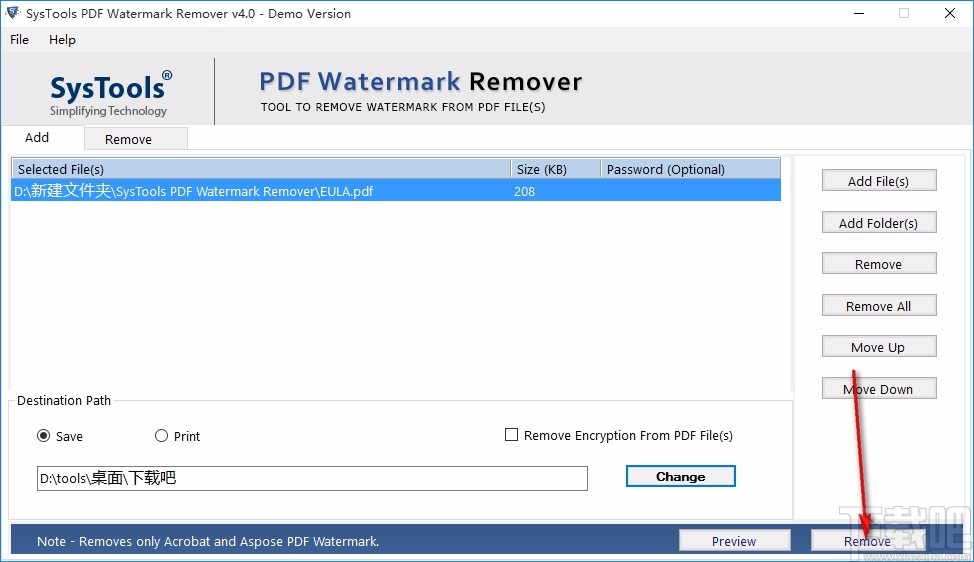Click the SysTools app icon in title bar

[12, 13]
